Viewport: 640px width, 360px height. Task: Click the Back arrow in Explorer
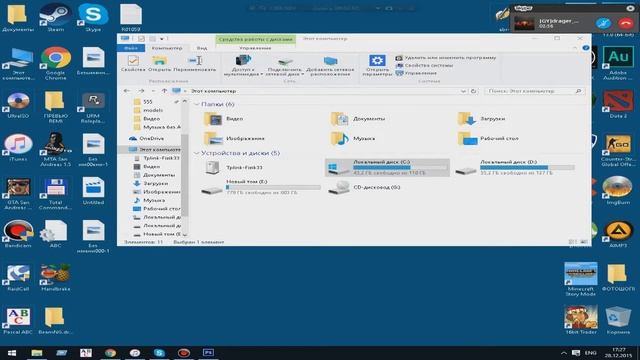pyautogui.click(x=127, y=91)
